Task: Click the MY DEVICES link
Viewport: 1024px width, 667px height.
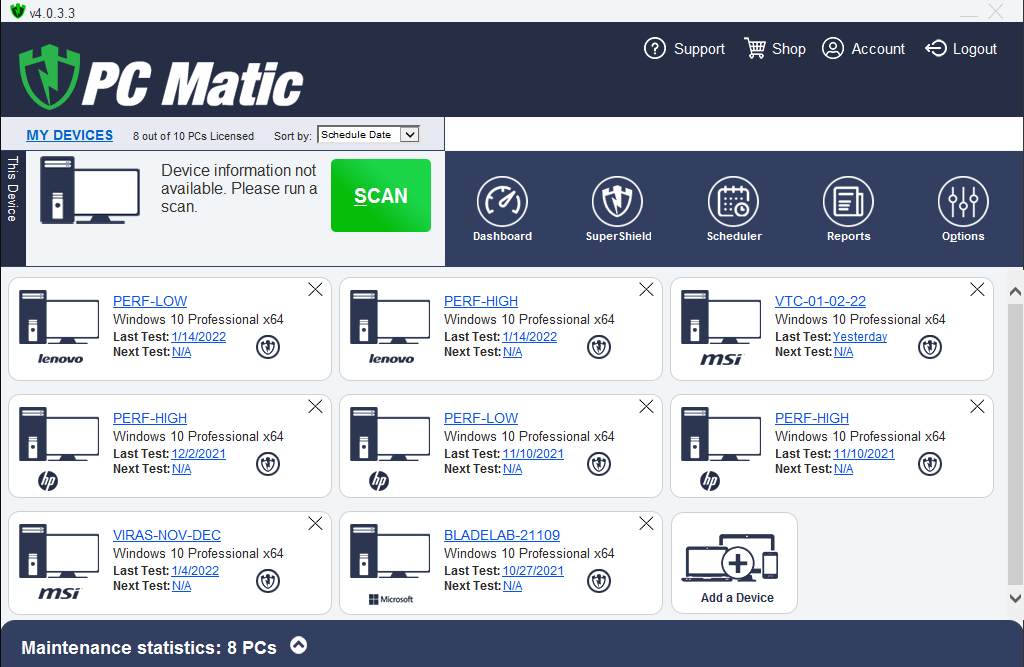Action: [70, 136]
